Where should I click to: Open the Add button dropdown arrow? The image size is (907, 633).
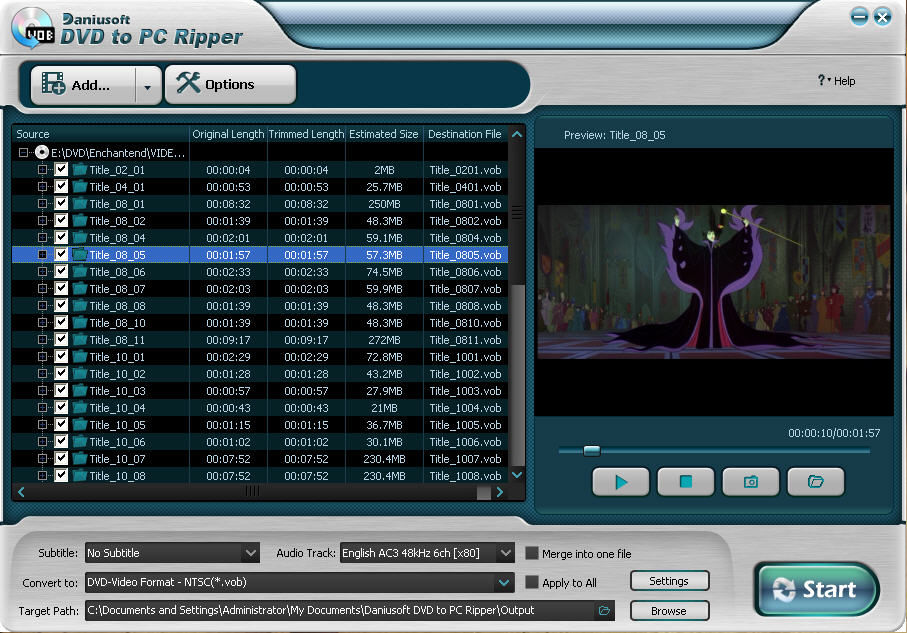(148, 86)
